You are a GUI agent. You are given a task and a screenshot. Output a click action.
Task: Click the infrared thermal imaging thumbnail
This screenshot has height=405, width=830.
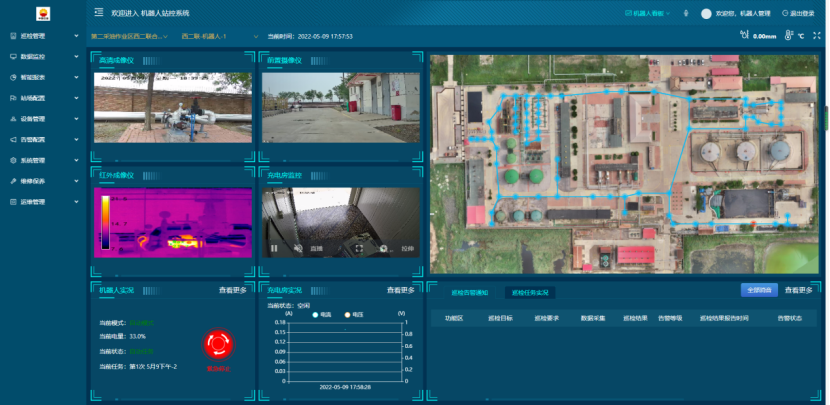pyautogui.click(x=171, y=220)
